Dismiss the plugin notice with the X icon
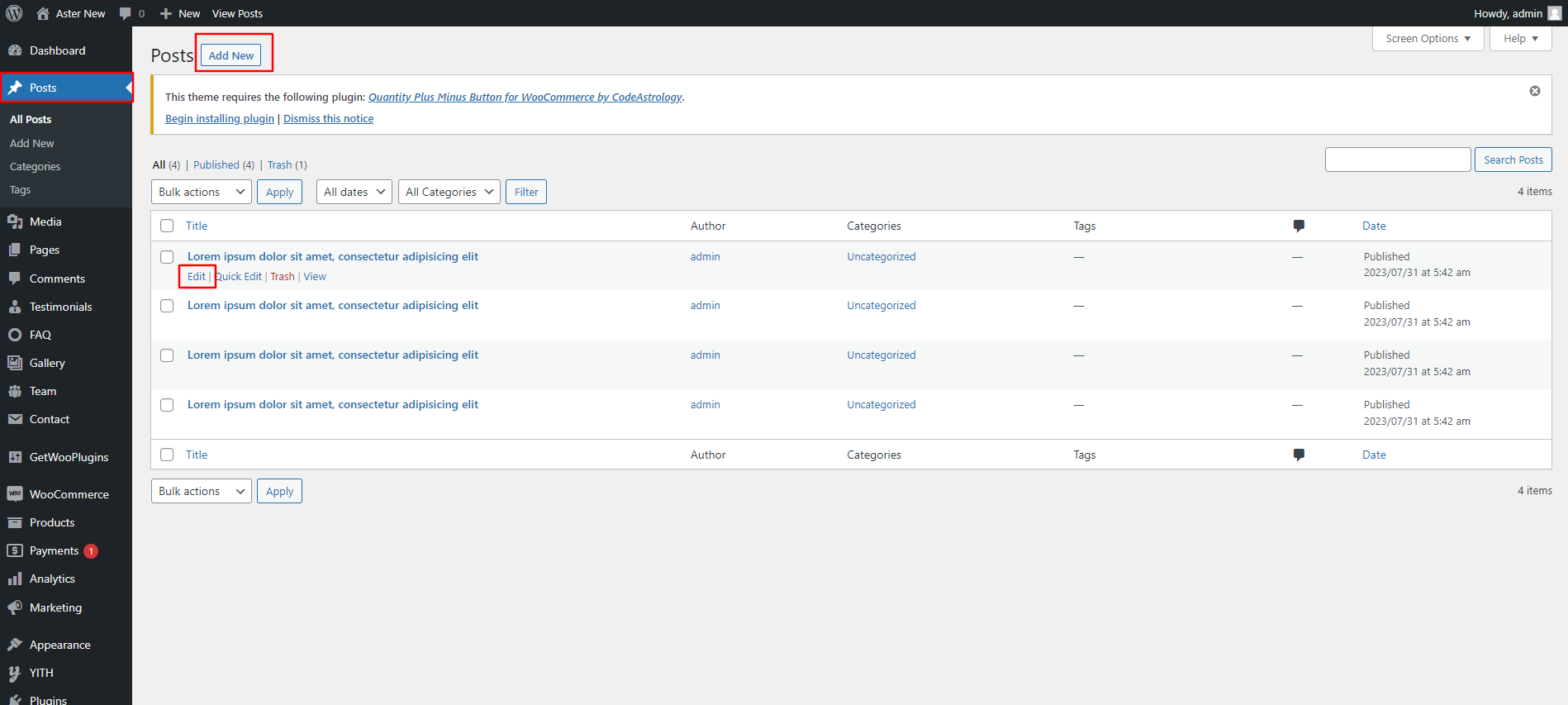 click(1535, 91)
